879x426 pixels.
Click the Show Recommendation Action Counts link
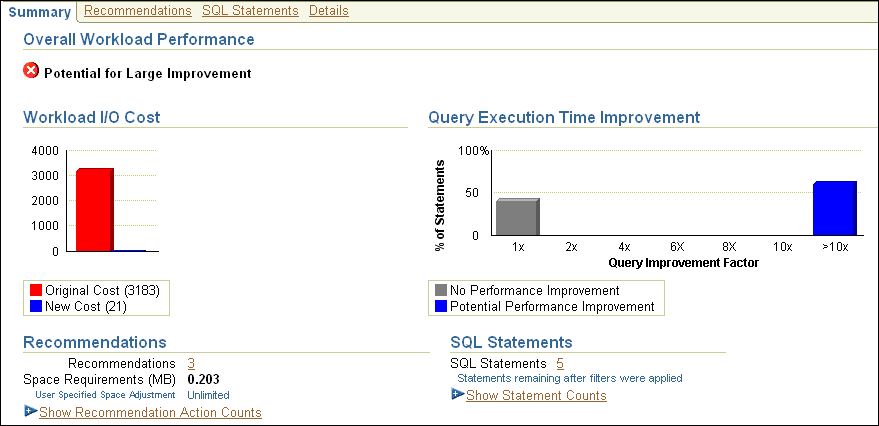(150, 412)
